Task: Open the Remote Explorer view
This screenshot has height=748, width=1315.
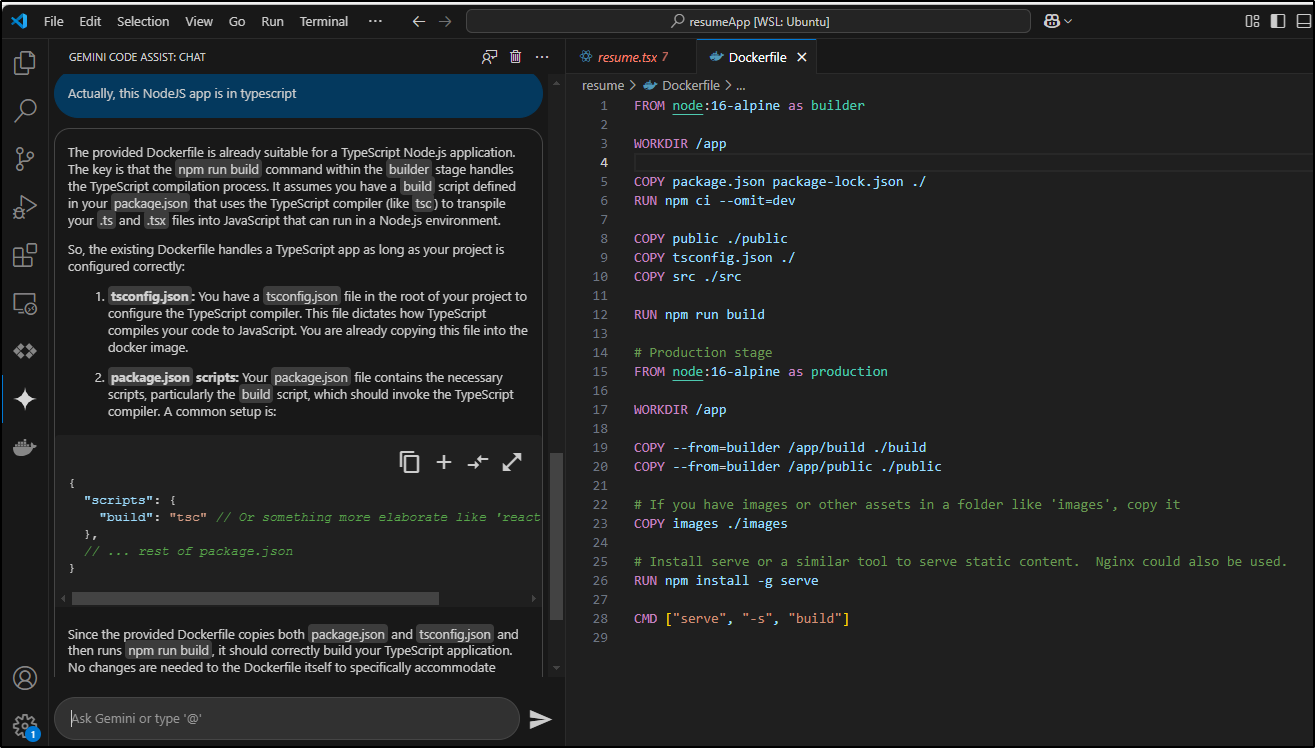Action: tap(25, 304)
